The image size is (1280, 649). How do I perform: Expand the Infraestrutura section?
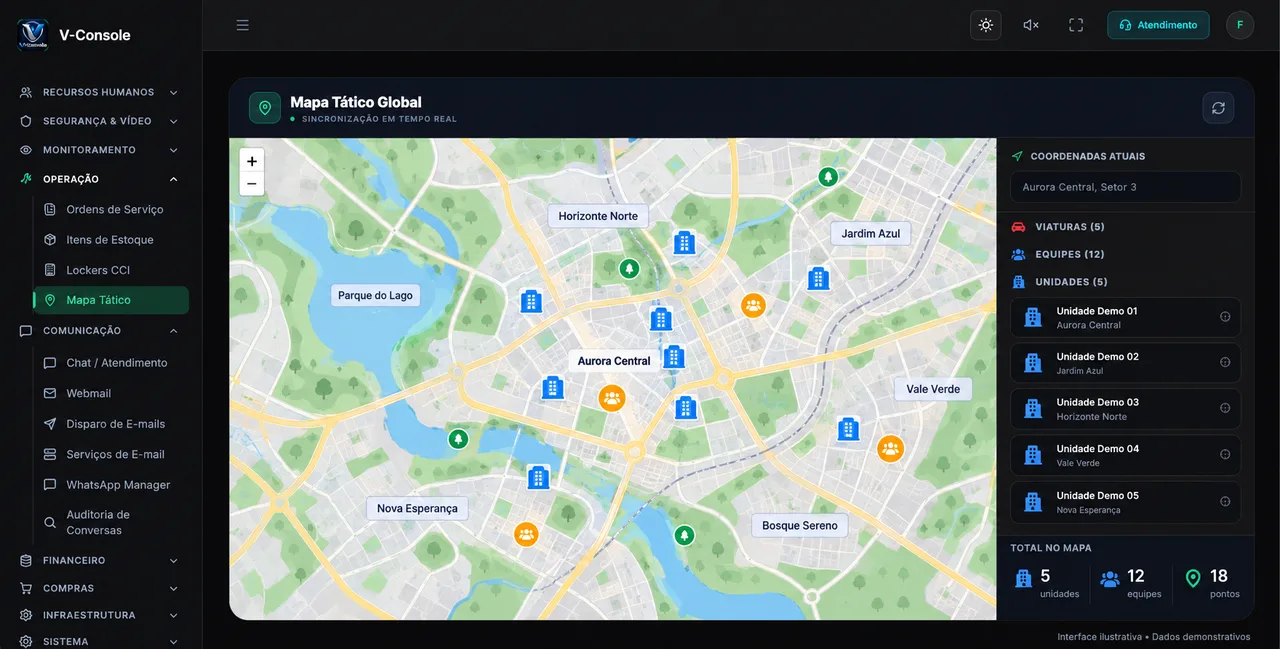[100, 615]
